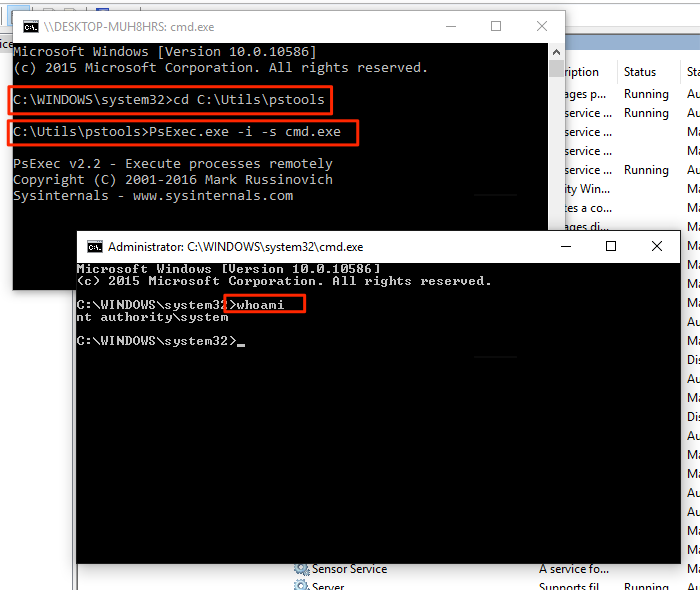Click the PsExec console vertical scrollbar thumb
Screen dimensions: 700x590
[556, 69]
